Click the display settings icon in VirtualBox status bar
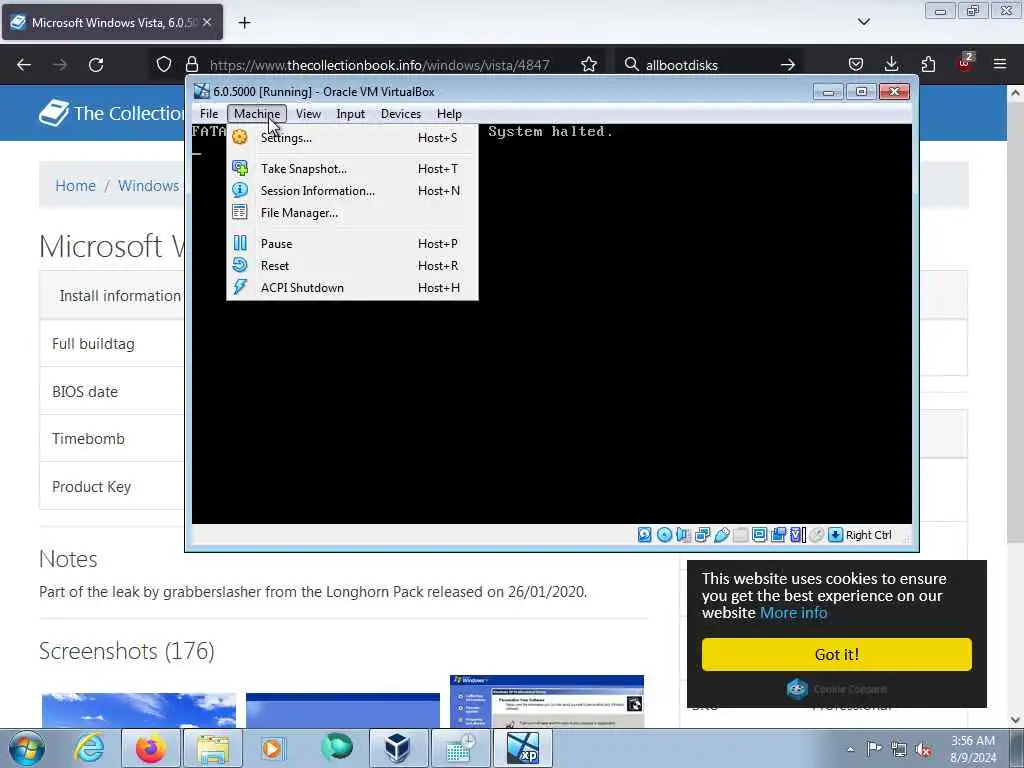This screenshot has height=768, width=1024. point(759,535)
